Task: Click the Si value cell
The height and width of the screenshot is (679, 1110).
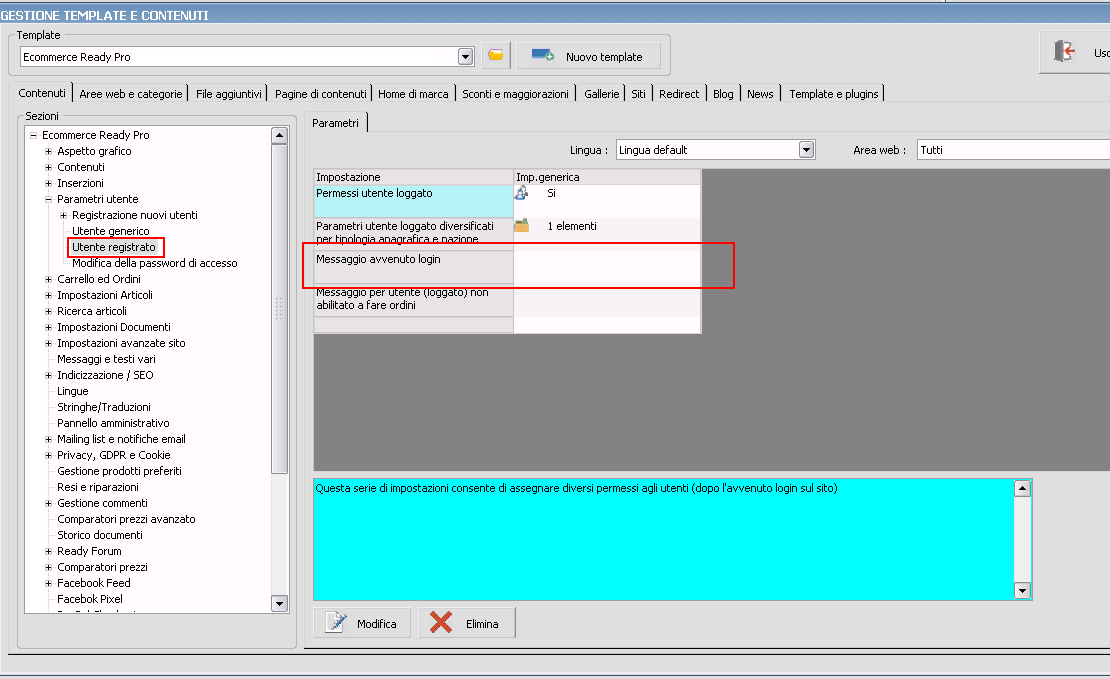Action: (x=551, y=193)
